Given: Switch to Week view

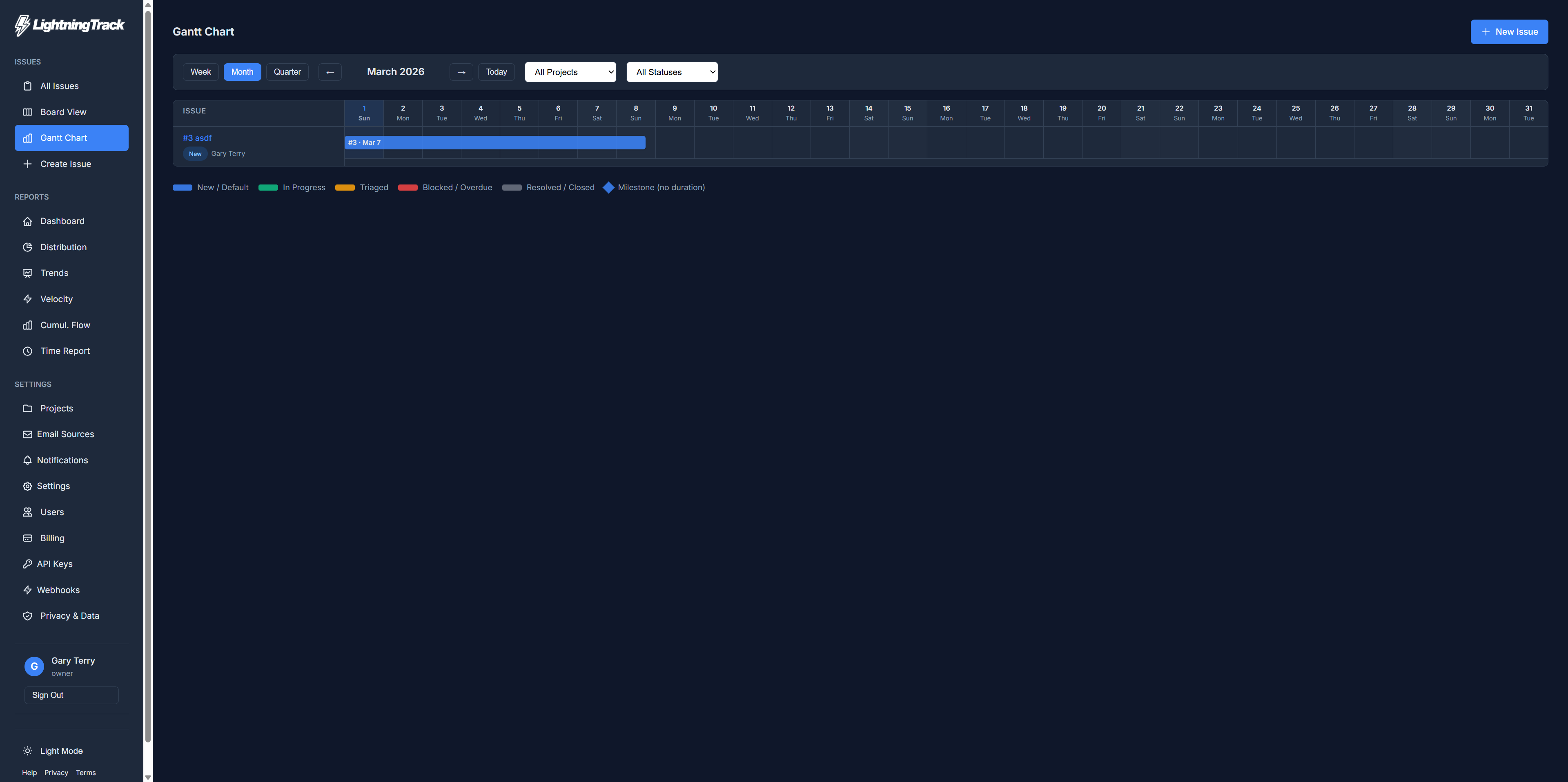Looking at the screenshot, I should click(200, 72).
